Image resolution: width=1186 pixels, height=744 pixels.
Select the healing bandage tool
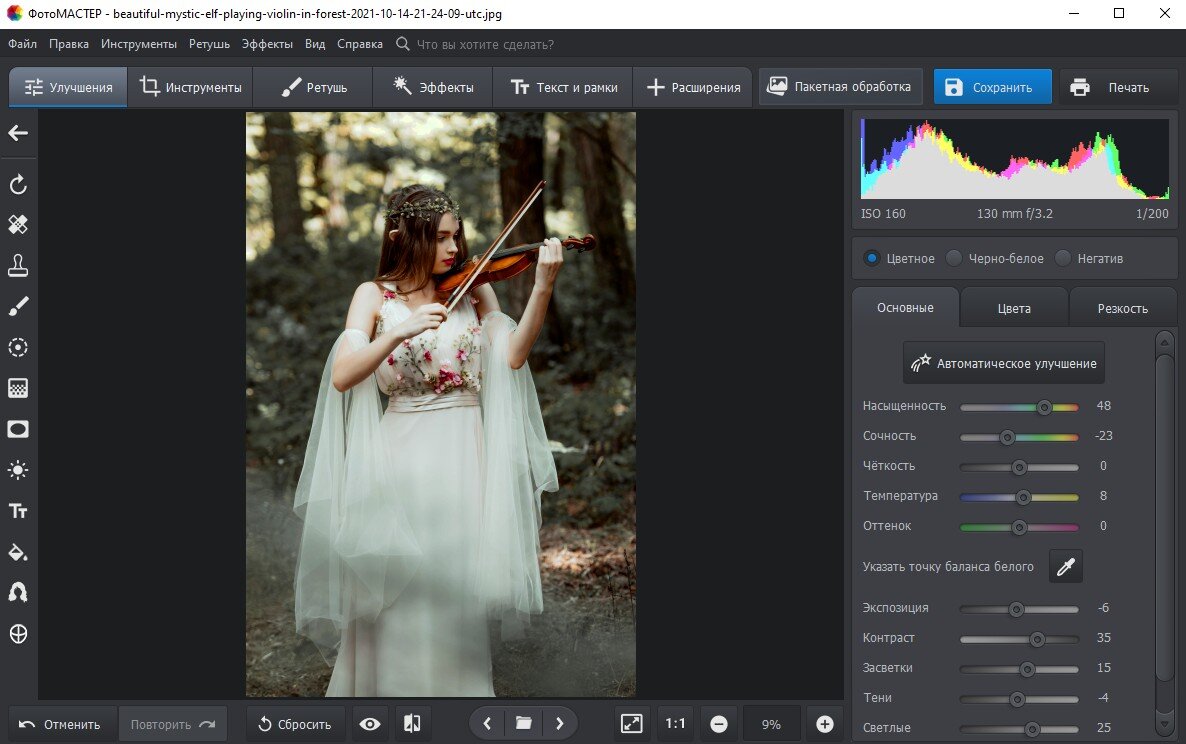coord(18,225)
